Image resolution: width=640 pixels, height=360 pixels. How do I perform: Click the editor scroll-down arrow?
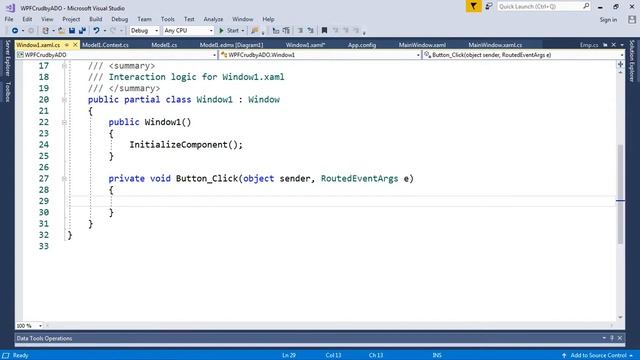point(620,317)
